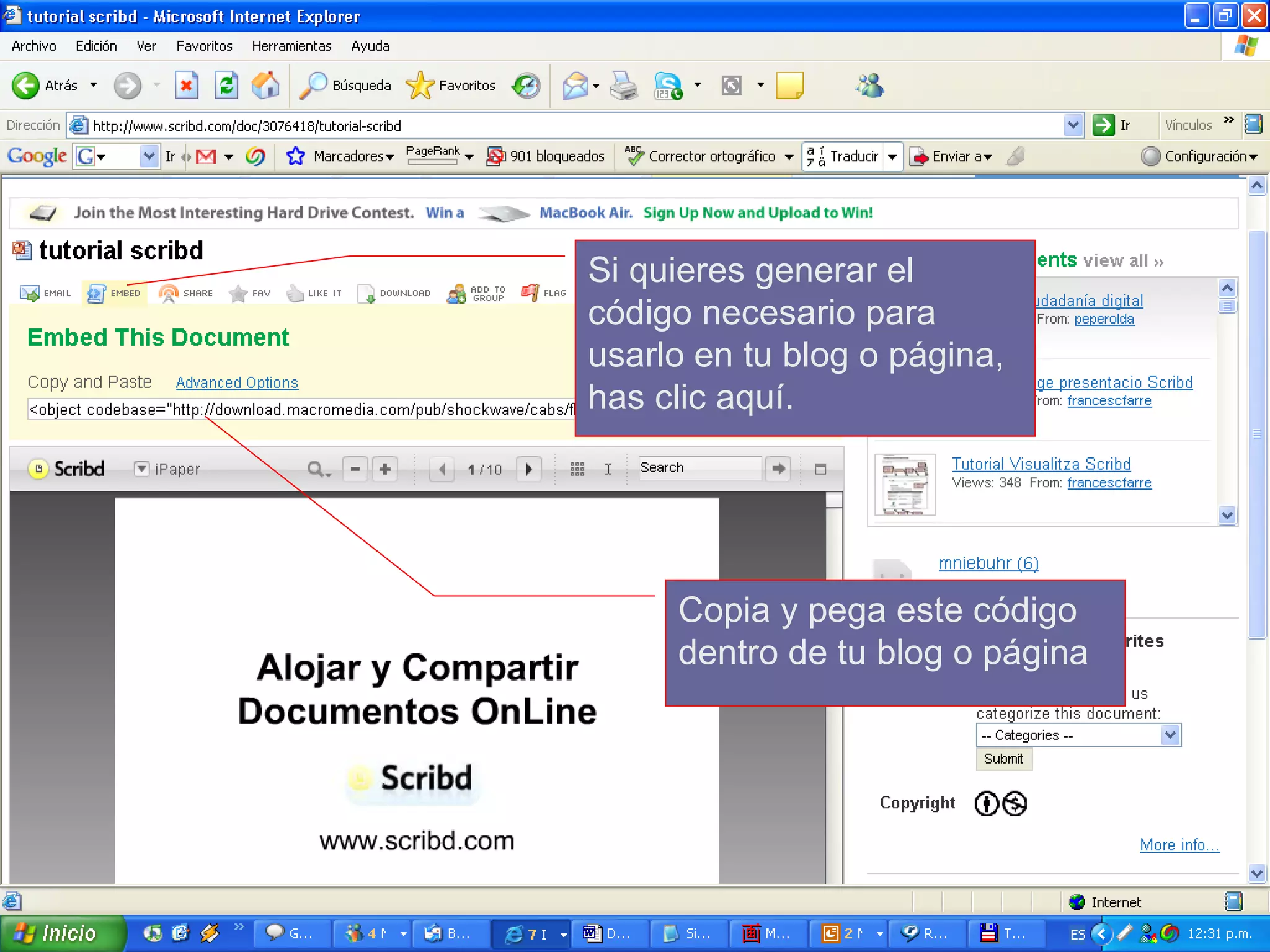Expand Atrás back history dropdown arrow
Viewport: 1270px width, 952px height.
pyautogui.click(x=94, y=86)
